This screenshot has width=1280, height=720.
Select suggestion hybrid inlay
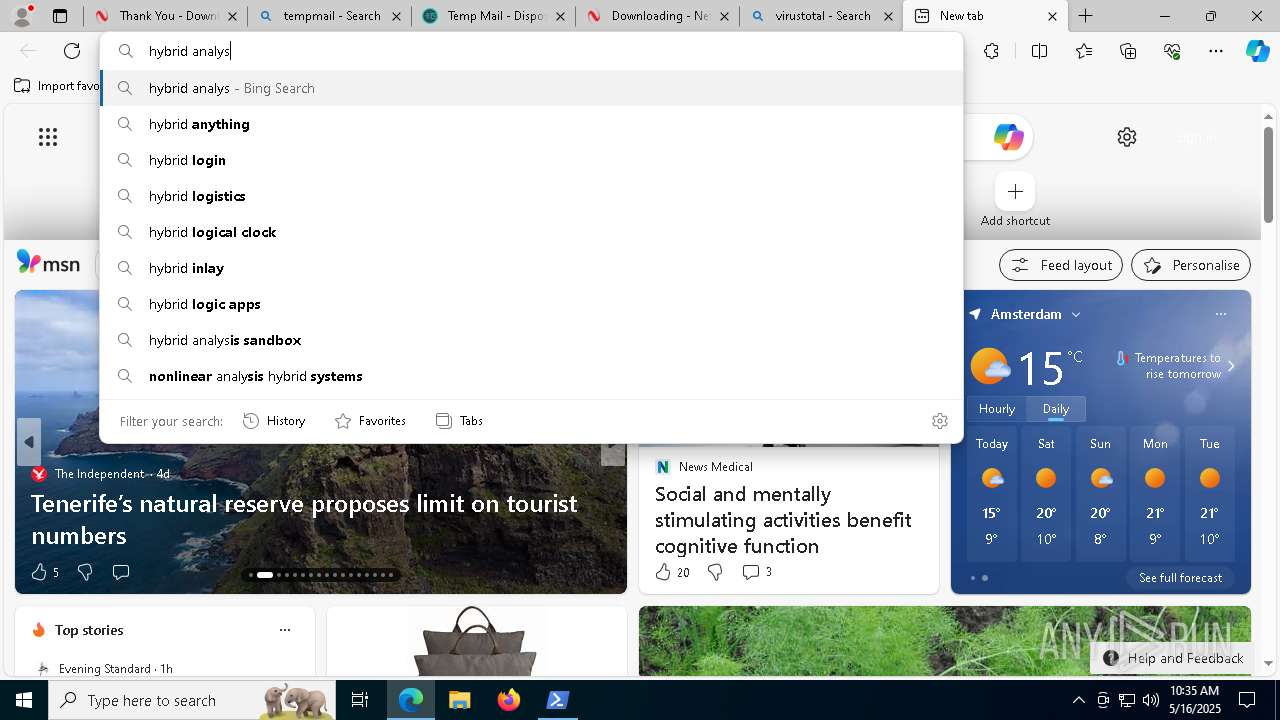tap(532, 268)
